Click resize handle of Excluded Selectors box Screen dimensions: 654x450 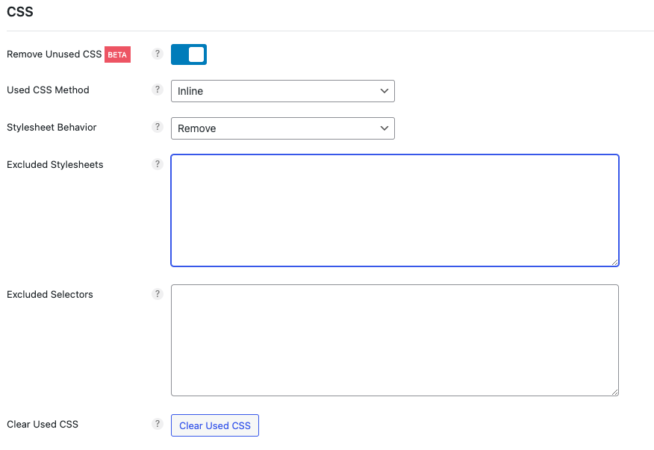pos(613,391)
